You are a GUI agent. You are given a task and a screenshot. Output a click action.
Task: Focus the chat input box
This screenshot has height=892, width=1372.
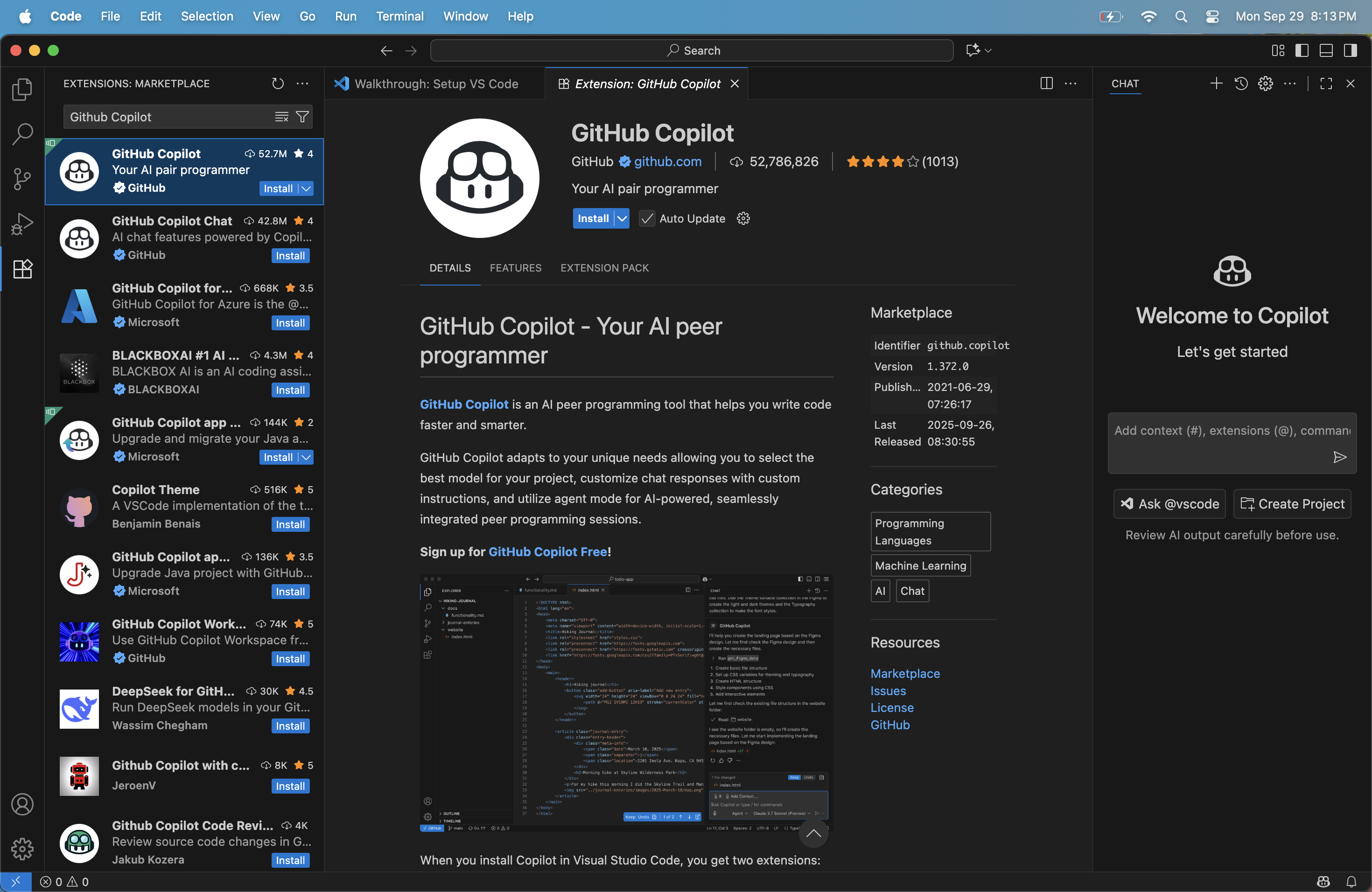(1232, 443)
